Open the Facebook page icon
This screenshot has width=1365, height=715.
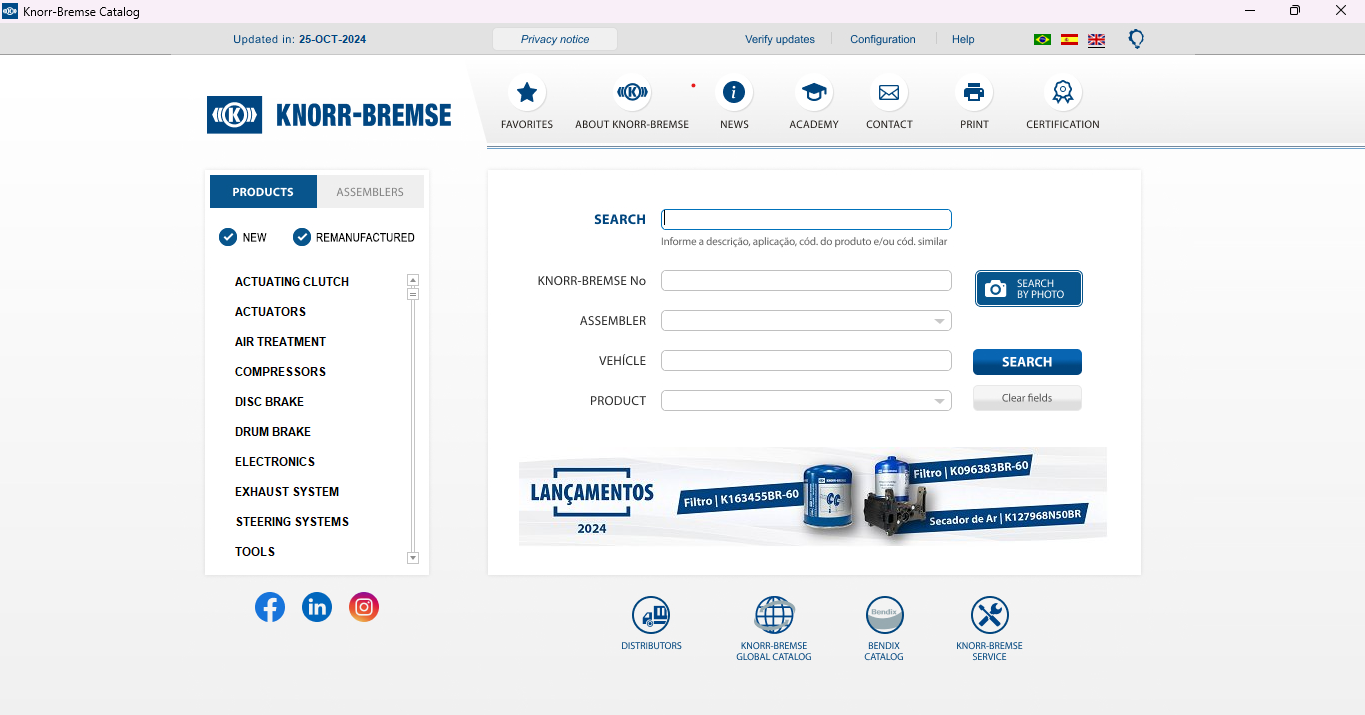270,607
